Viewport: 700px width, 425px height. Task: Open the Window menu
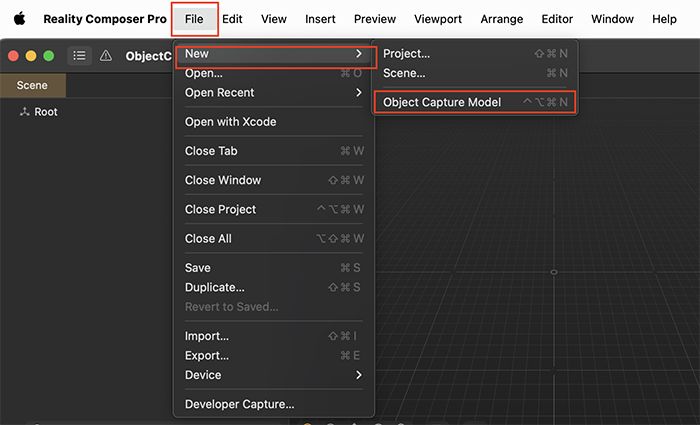(x=612, y=19)
